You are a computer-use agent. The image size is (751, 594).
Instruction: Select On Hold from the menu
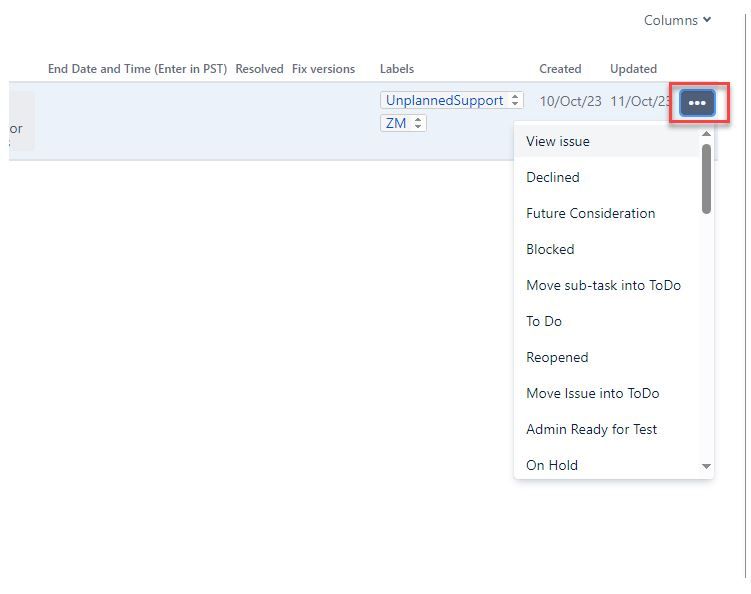click(606, 465)
